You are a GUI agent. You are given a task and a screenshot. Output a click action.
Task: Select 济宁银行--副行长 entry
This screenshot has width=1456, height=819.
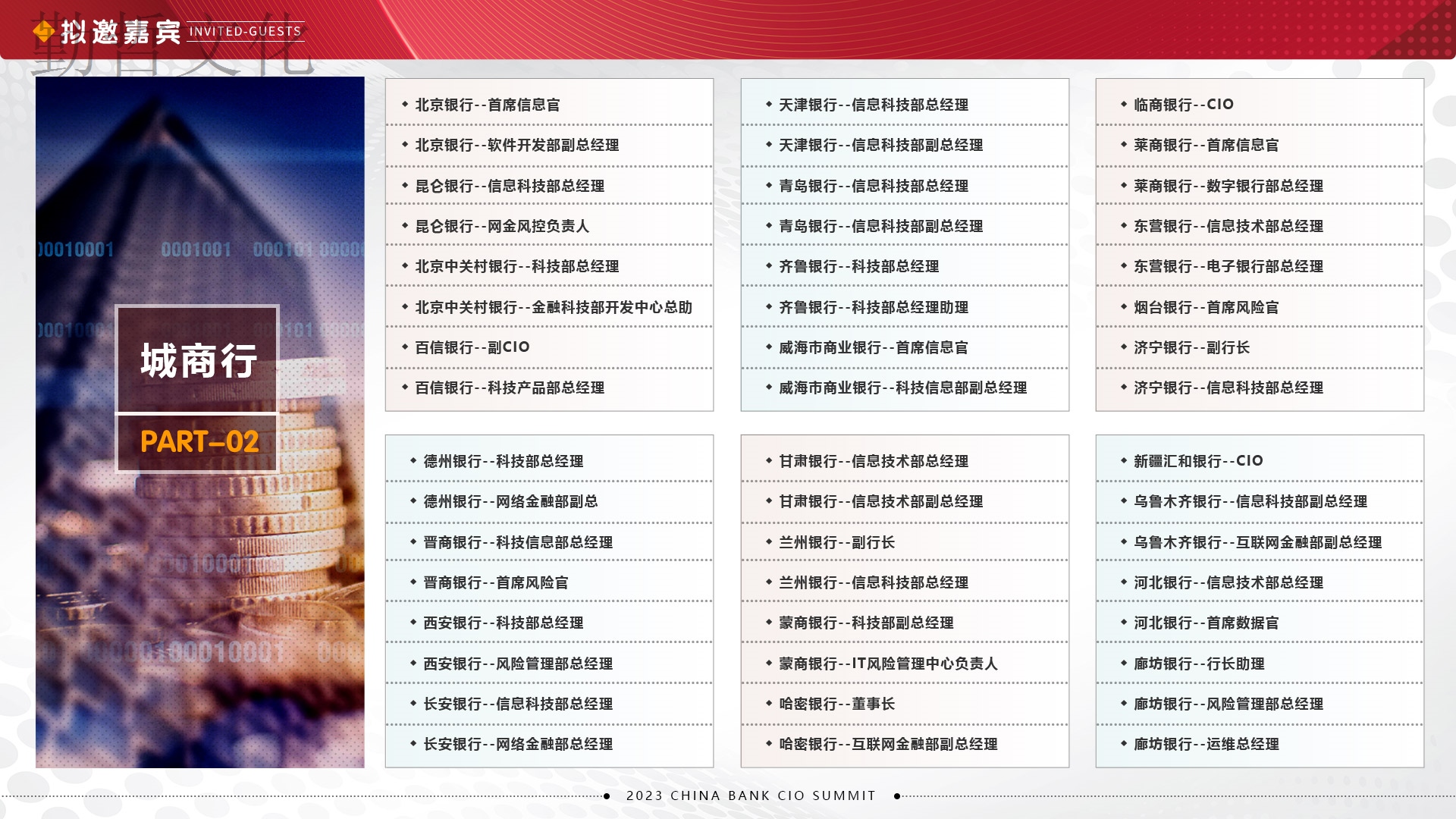tap(1191, 347)
